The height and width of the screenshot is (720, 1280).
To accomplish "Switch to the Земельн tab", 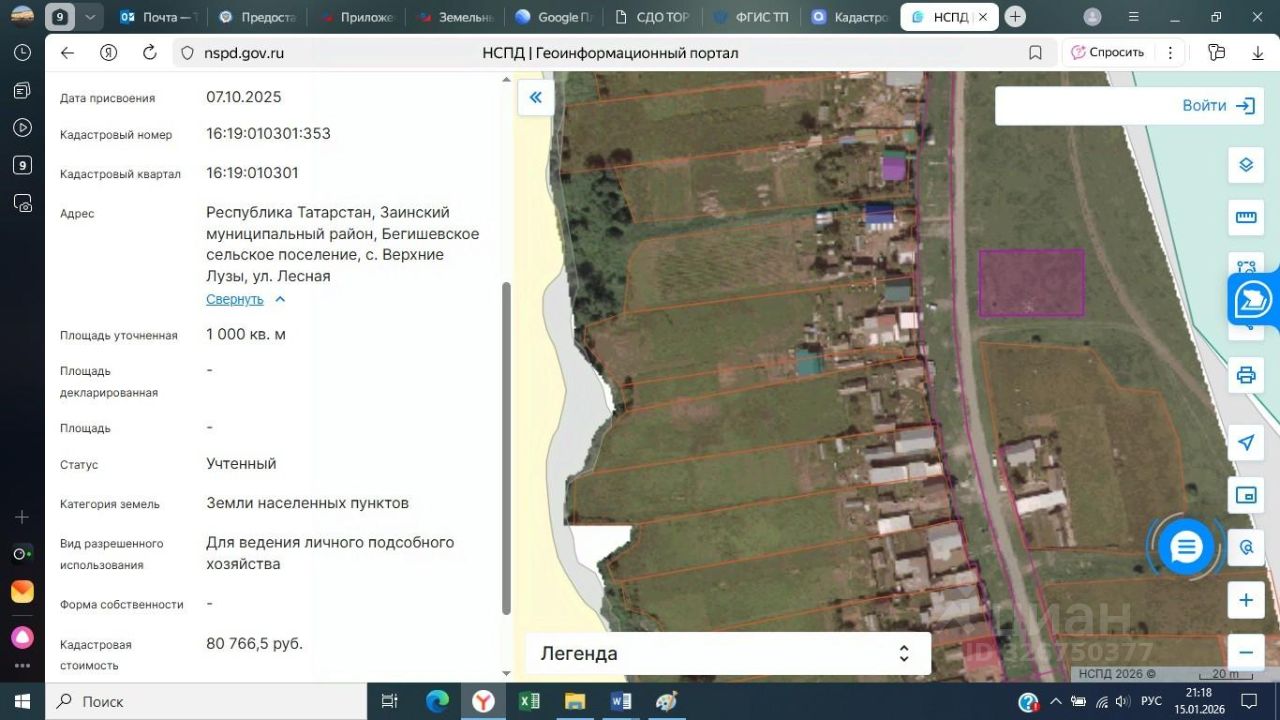I will pyautogui.click(x=457, y=17).
